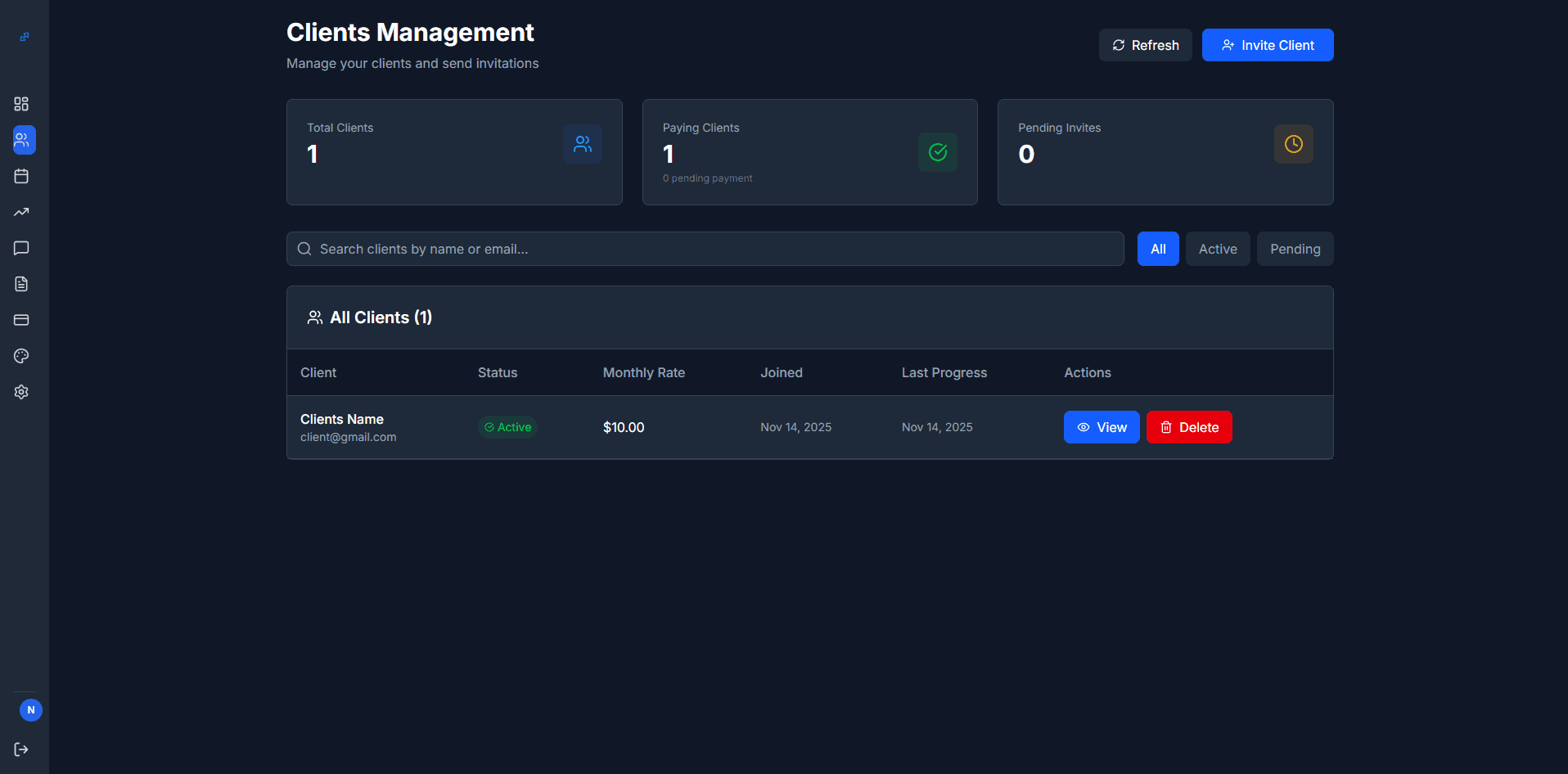Open the payments card icon in sidebar
The height and width of the screenshot is (774, 1568).
21,320
